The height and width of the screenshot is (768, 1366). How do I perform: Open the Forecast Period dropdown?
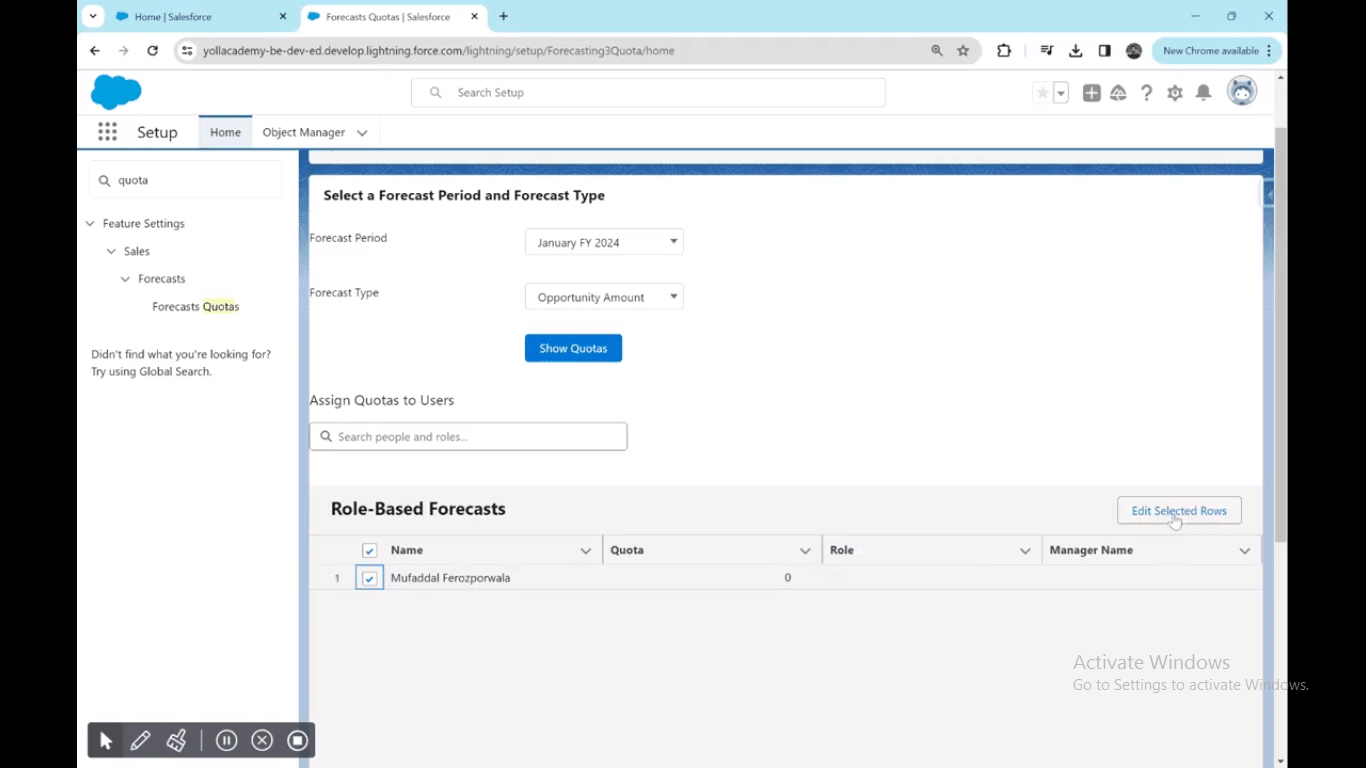point(604,242)
